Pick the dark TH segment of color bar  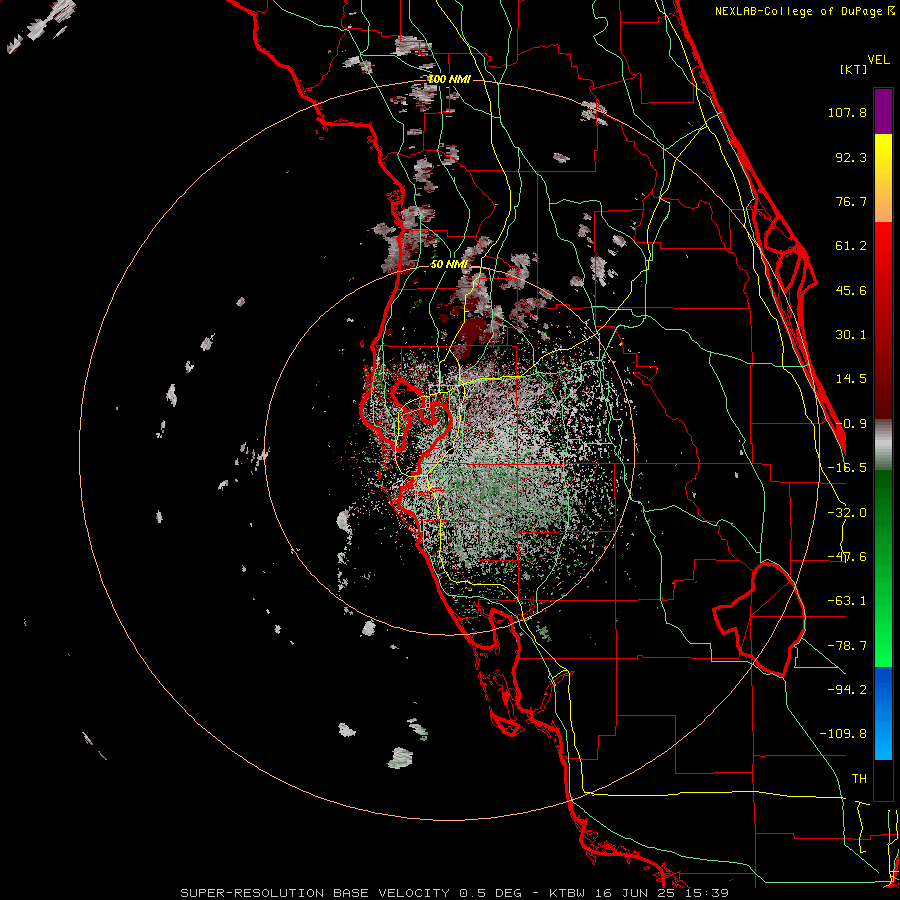(883, 780)
